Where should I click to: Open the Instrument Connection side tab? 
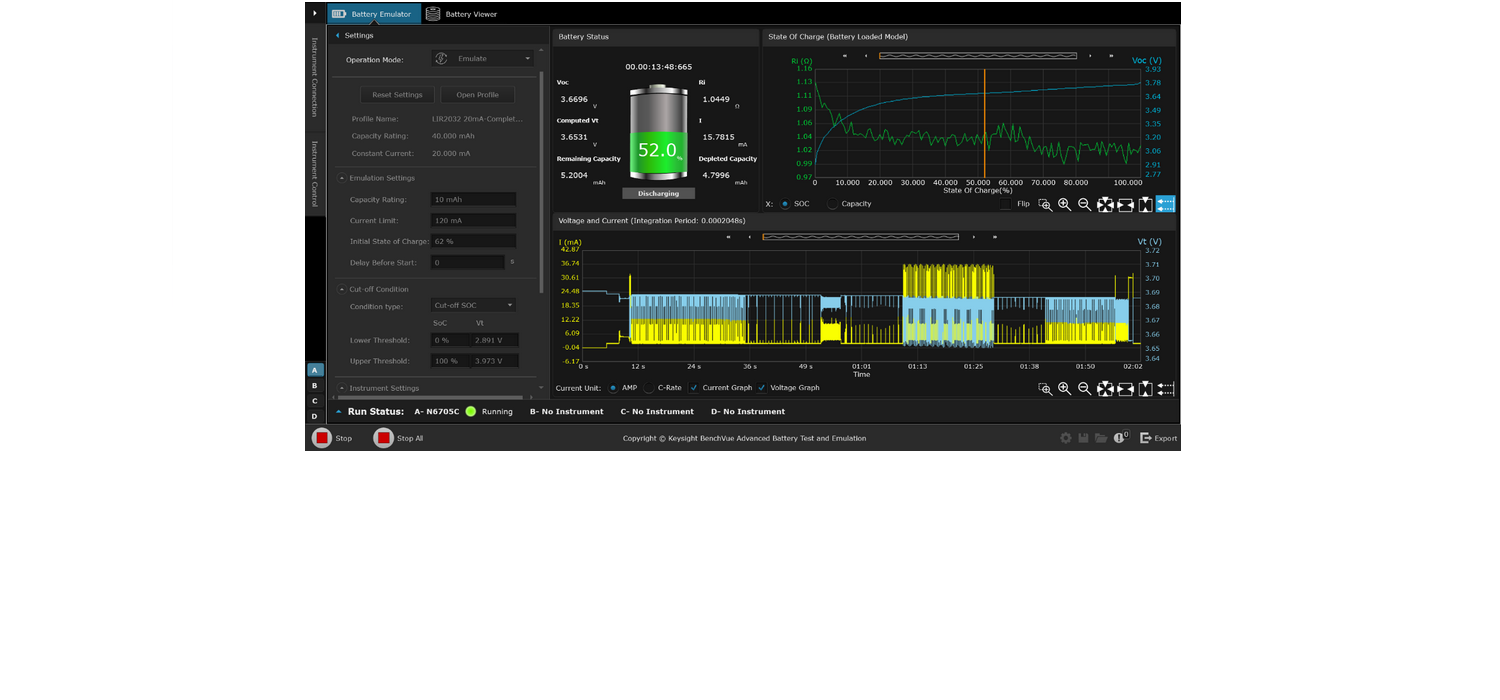tap(314, 77)
